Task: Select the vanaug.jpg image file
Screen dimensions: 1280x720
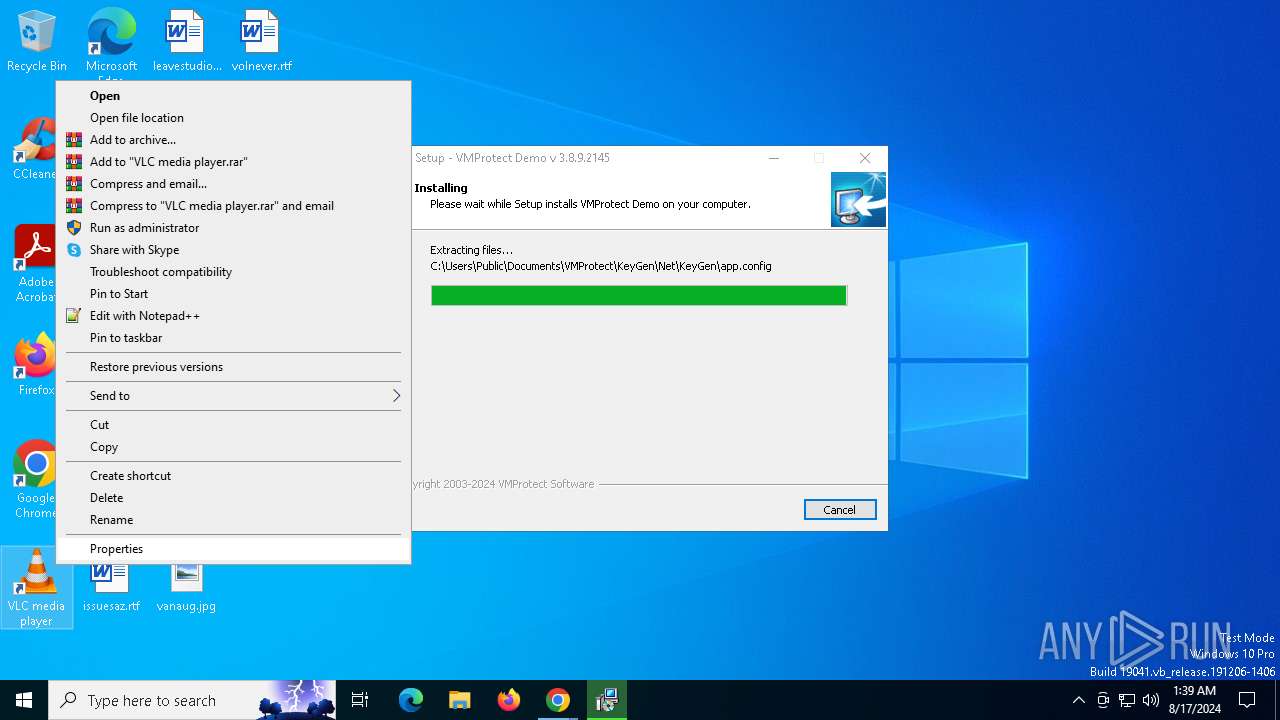Action: (186, 588)
